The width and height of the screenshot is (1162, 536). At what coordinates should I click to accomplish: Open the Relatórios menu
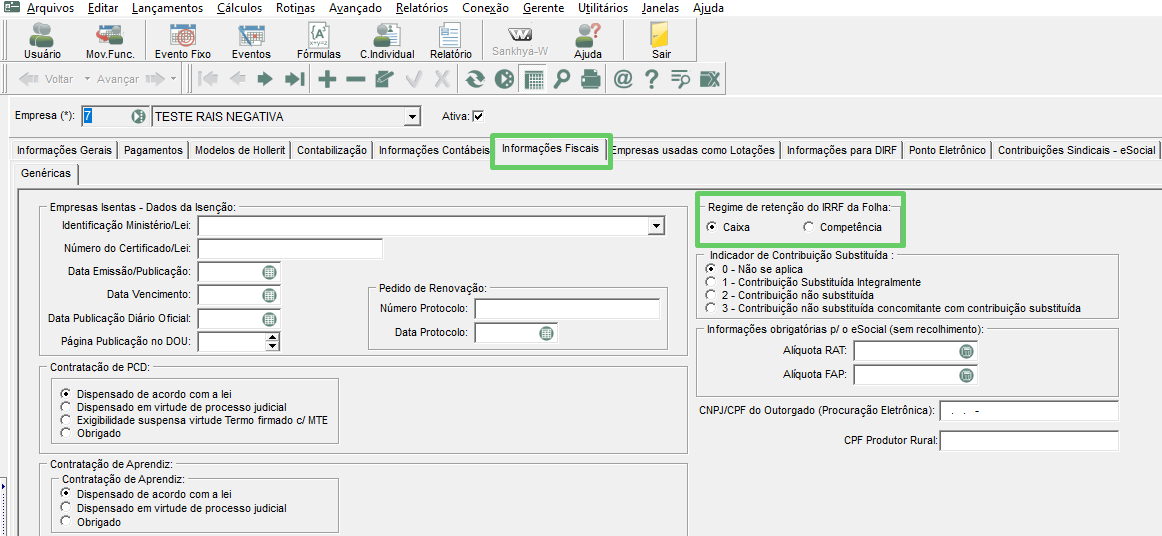coord(422,8)
